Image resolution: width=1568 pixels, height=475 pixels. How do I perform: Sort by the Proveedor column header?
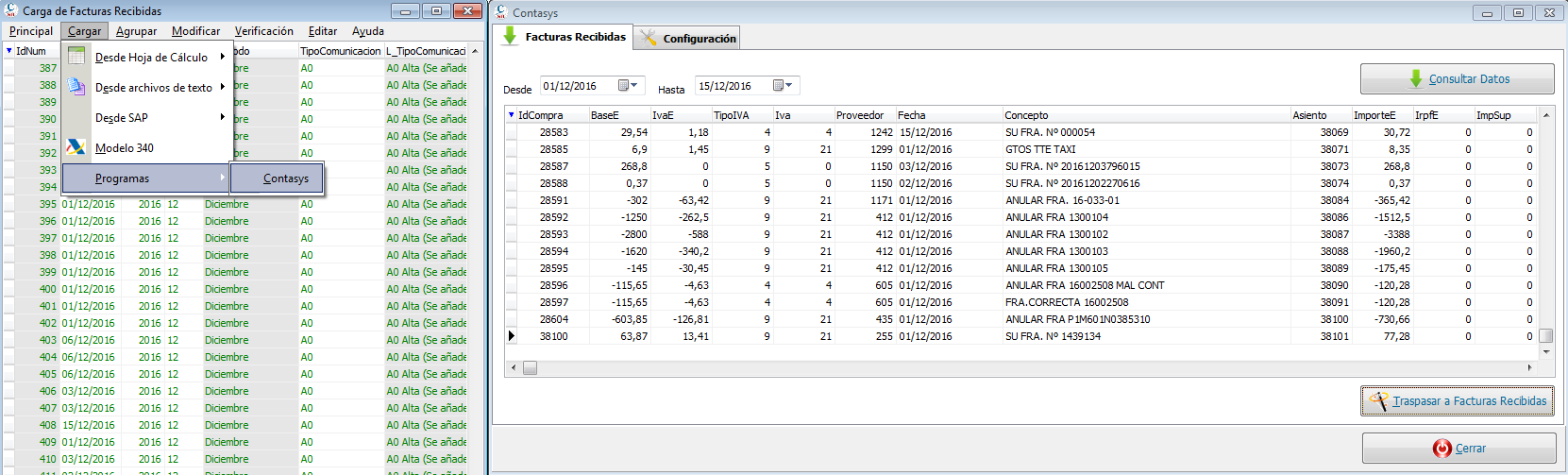point(864,115)
